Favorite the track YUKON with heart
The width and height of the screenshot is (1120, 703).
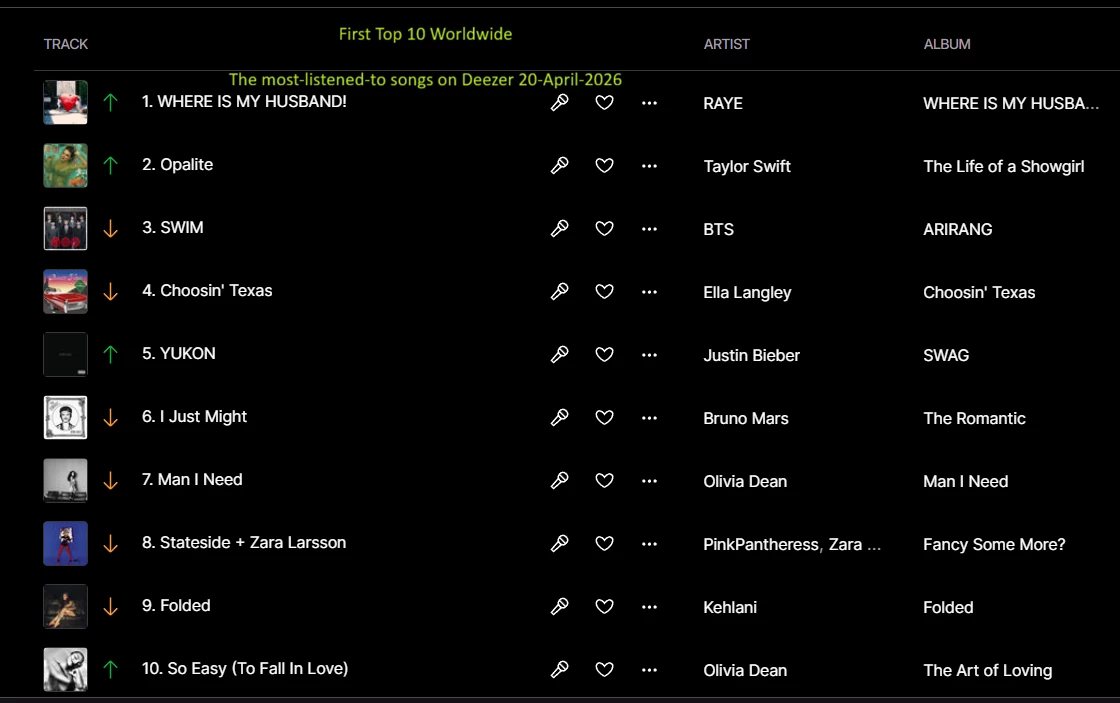[x=604, y=354]
